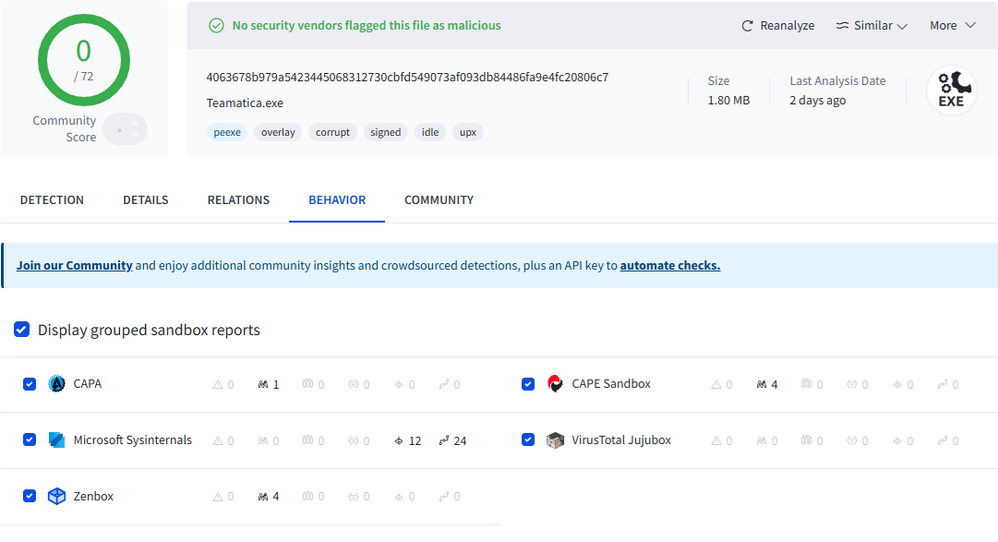This screenshot has height=542, width=998.
Task: Click Zenbox process tree count 0
Action: (449, 496)
